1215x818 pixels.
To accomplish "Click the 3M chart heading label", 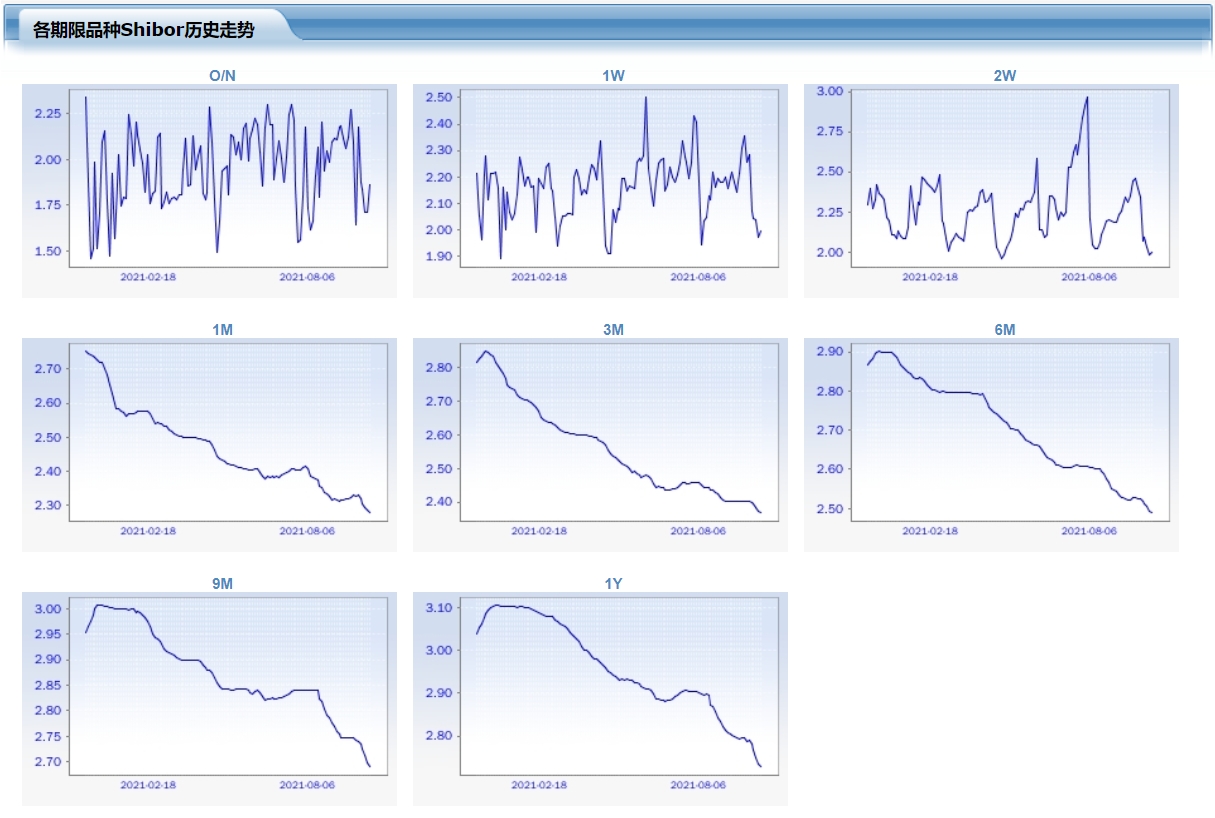I will coord(614,330).
